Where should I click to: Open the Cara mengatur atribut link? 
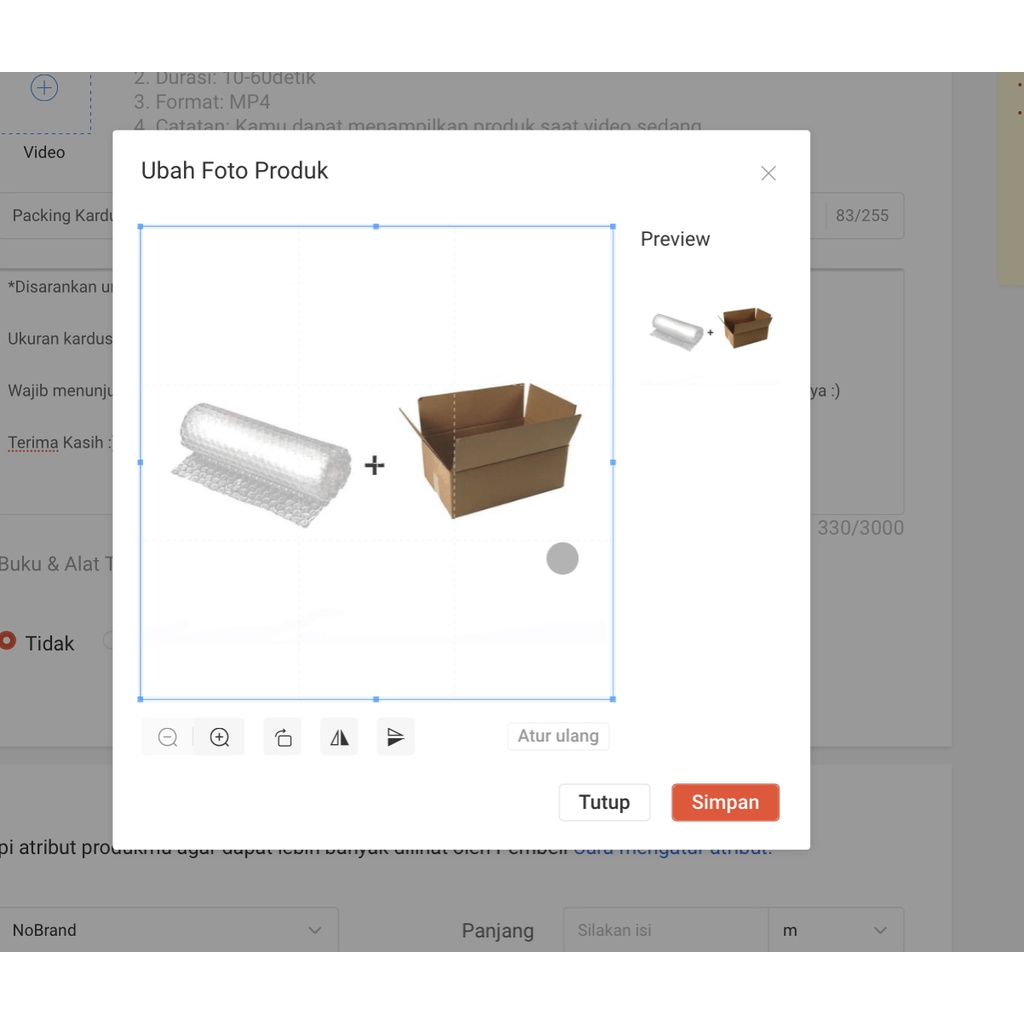coord(671,848)
